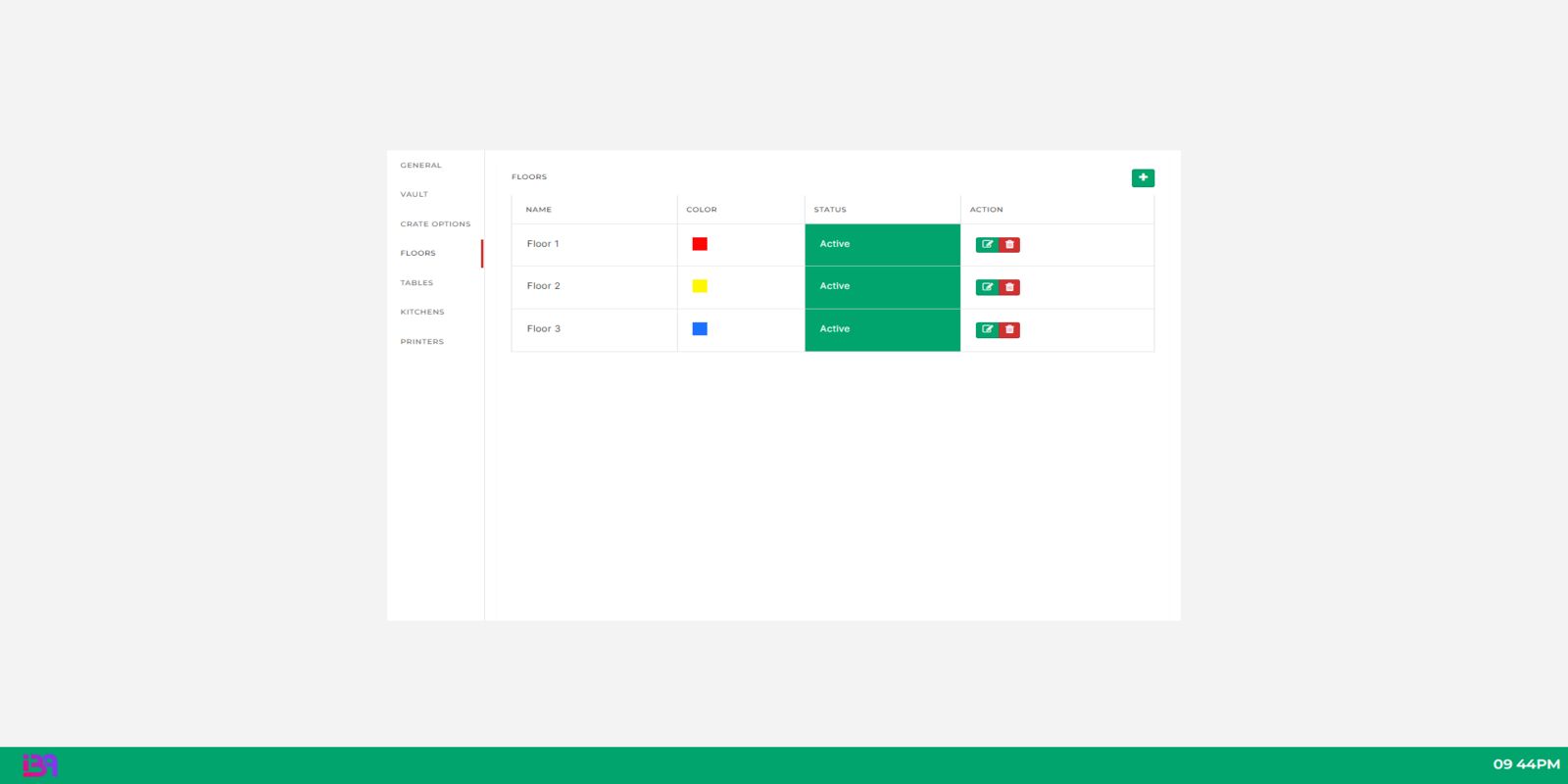Image resolution: width=1568 pixels, height=784 pixels.
Task: Edit Floor 2 entry
Action: click(987, 287)
